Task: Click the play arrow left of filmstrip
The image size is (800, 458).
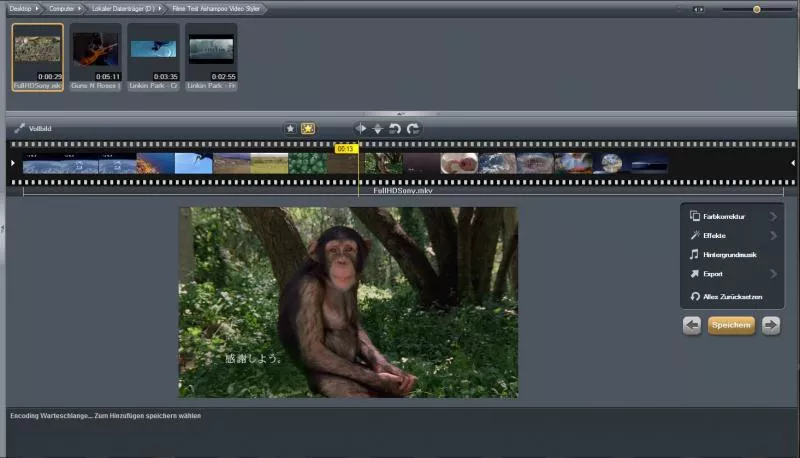Action: 13,163
